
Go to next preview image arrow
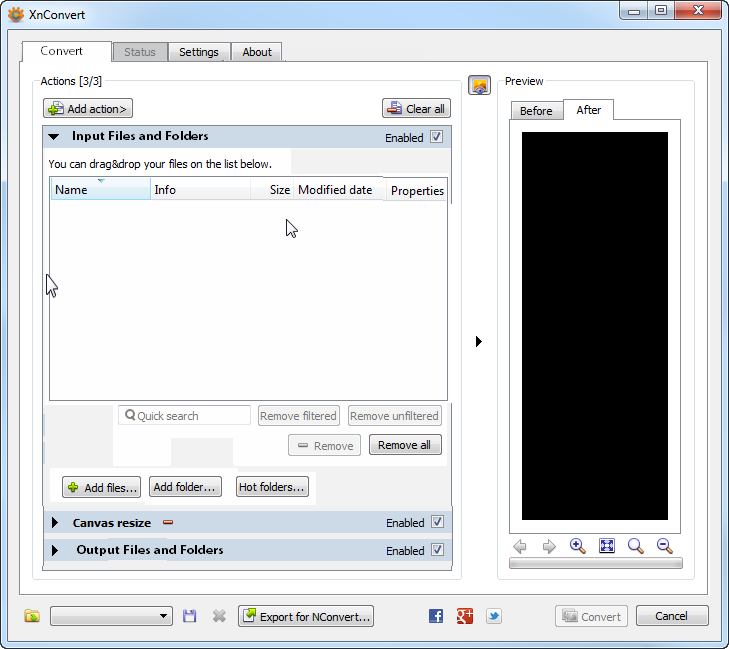pyautogui.click(x=549, y=546)
